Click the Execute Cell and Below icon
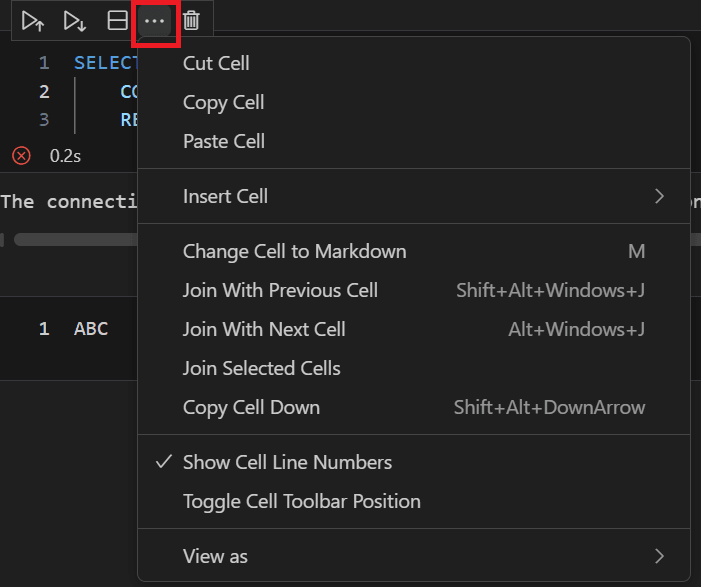The image size is (701, 587). [x=74, y=20]
